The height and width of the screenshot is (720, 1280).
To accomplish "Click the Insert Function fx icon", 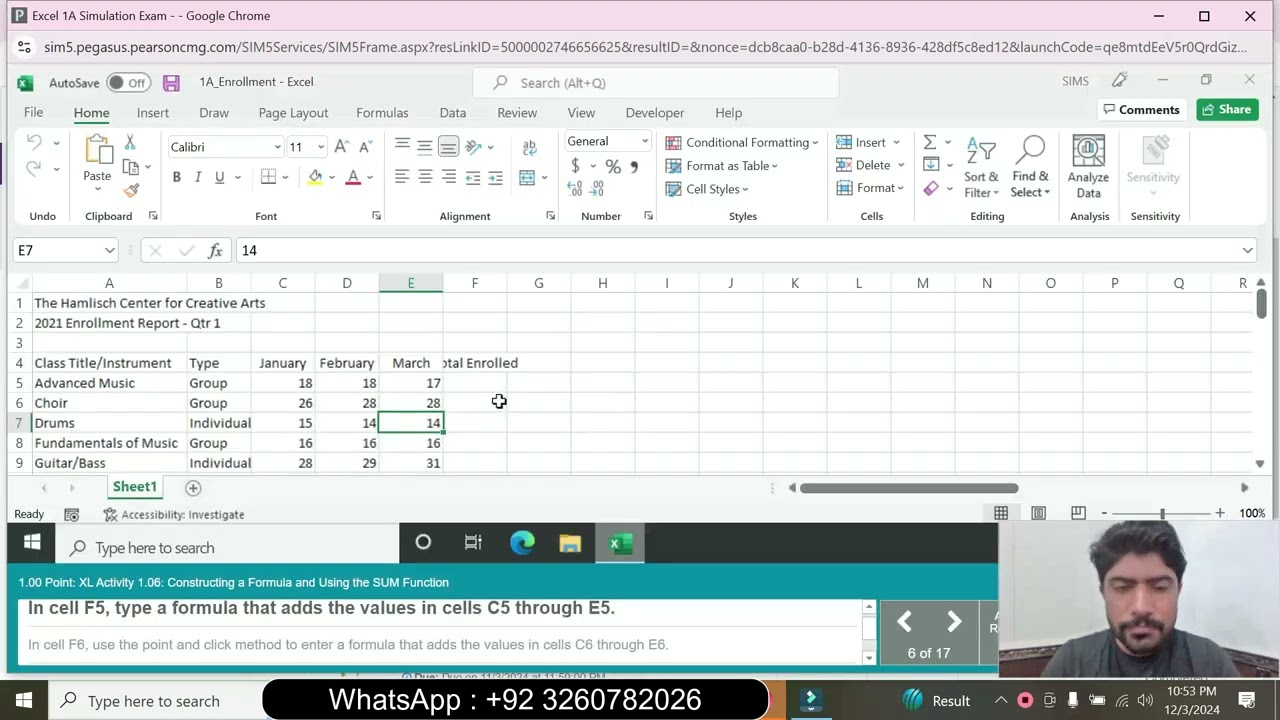I will [215, 250].
